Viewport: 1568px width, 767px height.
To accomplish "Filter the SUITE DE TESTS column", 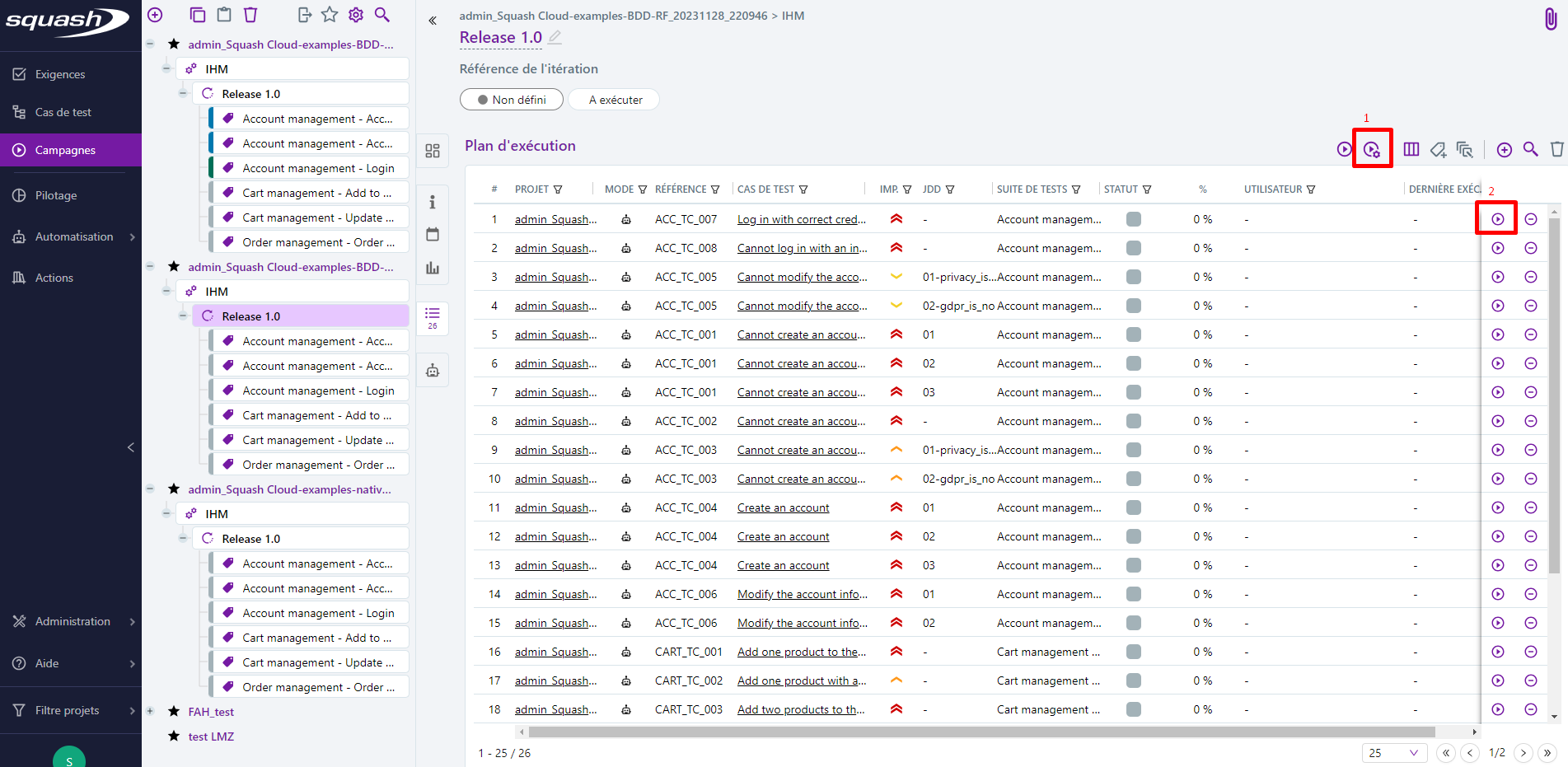I will (1076, 189).
